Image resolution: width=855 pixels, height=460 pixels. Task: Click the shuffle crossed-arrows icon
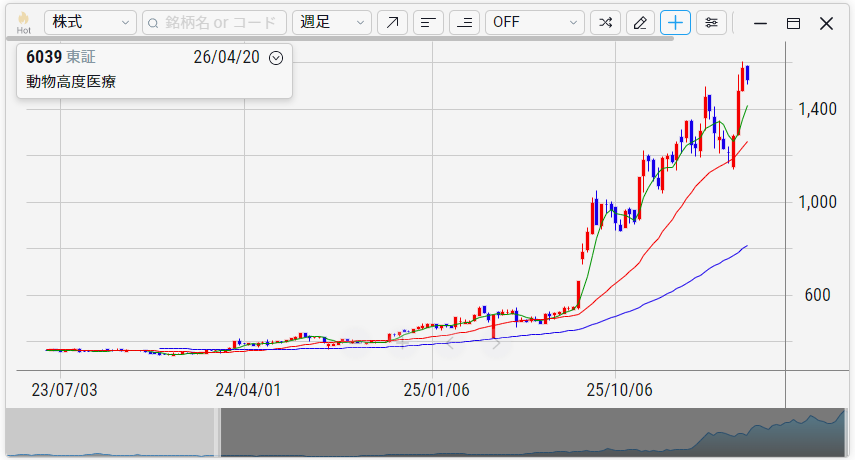[x=605, y=22]
